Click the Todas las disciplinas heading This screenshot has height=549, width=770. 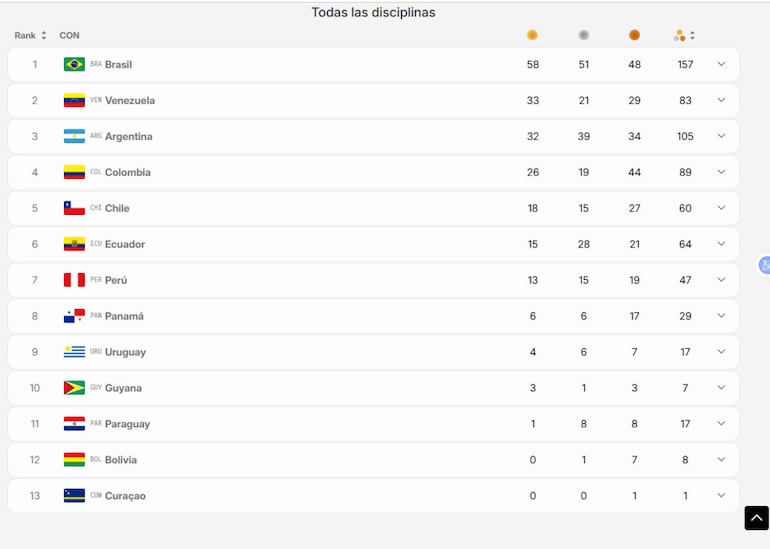(373, 13)
